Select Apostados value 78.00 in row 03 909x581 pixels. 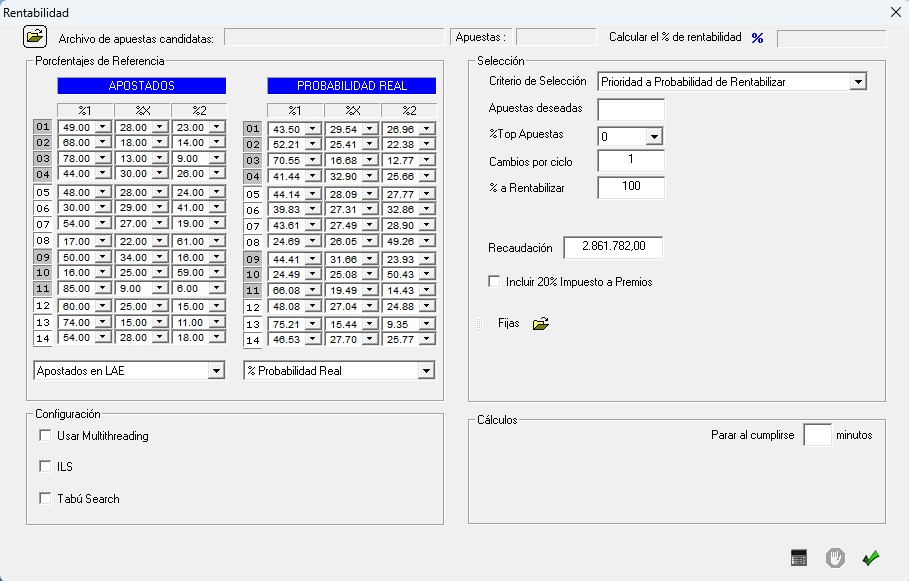click(77, 158)
